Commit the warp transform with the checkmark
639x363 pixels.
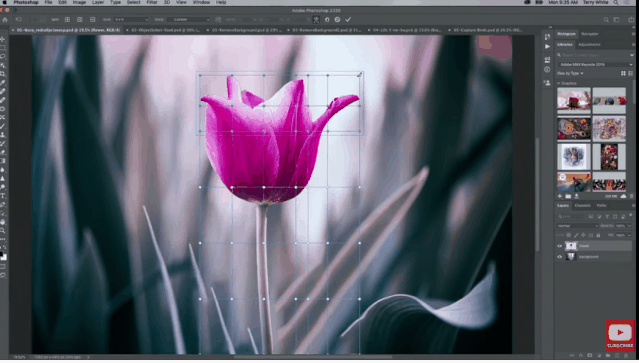click(348, 19)
